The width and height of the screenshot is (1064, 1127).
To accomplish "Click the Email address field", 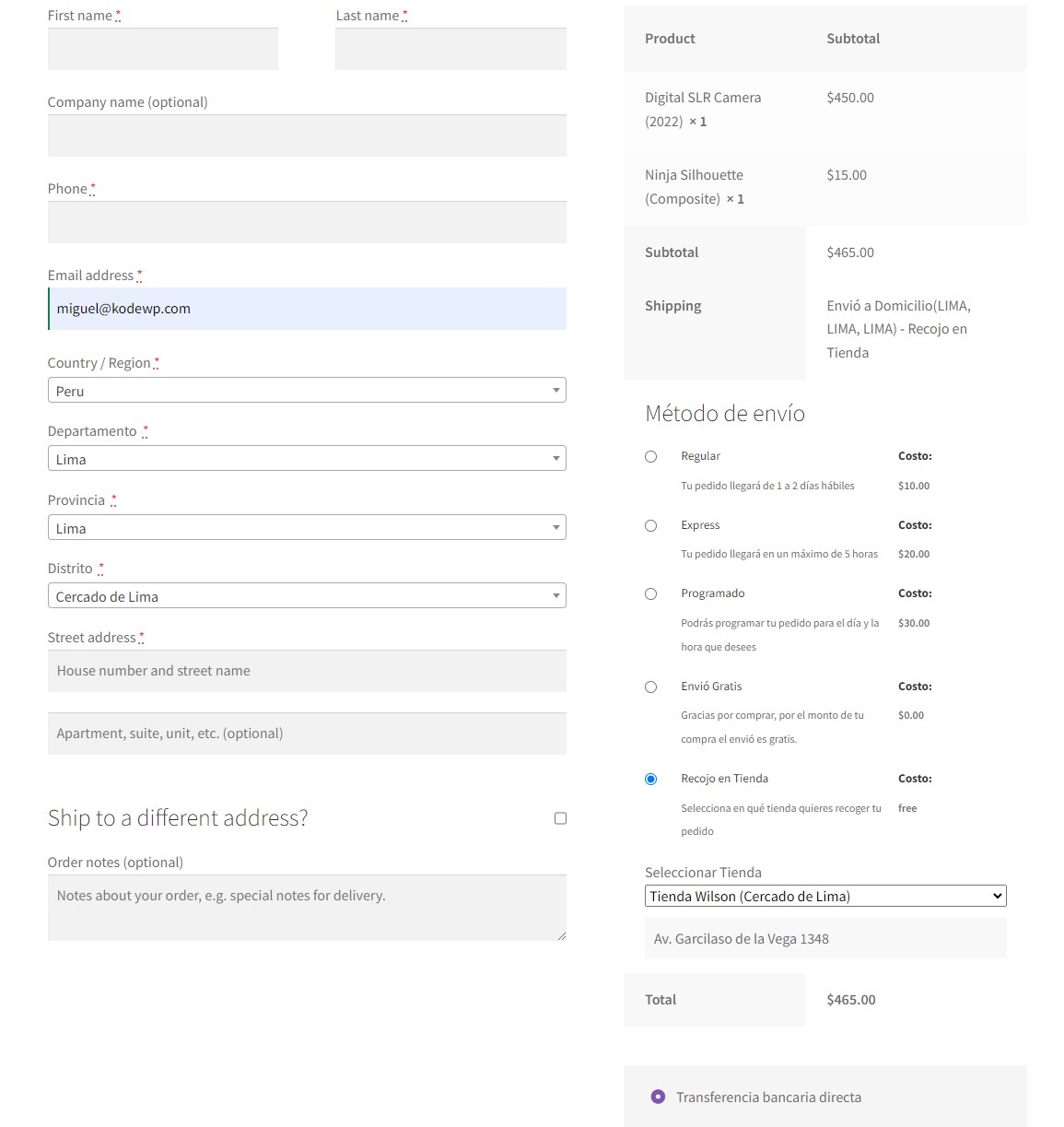I will (x=307, y=309).
